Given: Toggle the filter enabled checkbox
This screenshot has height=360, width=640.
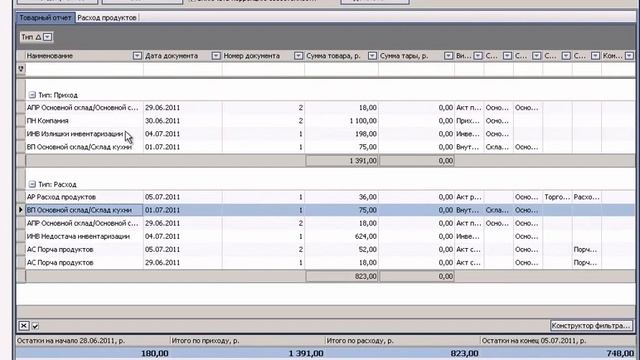Looking at the screenshot, I should tap(36, 326).
